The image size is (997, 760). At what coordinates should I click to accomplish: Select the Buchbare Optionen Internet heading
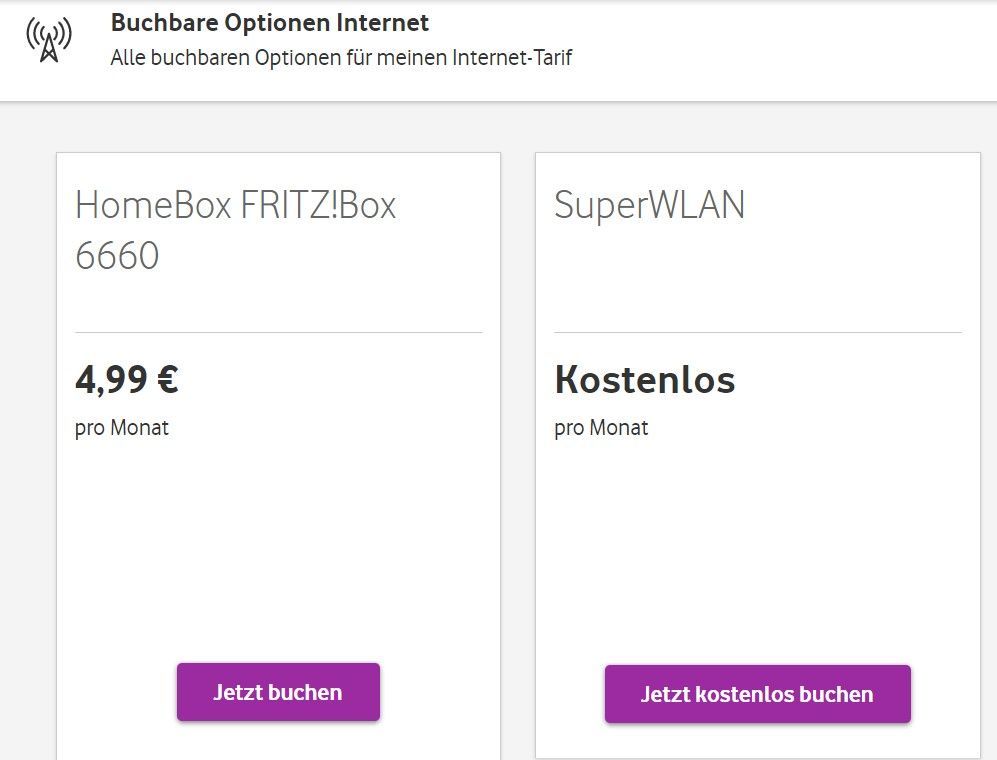tap(269, 22)
